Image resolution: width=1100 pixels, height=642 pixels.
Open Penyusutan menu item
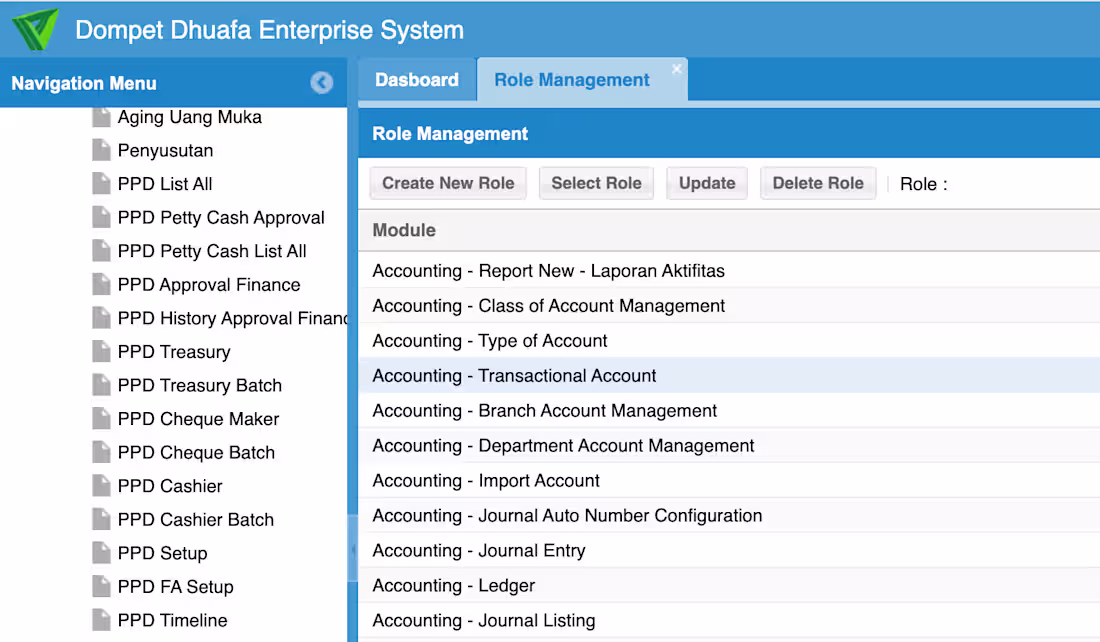coord(166,150)
